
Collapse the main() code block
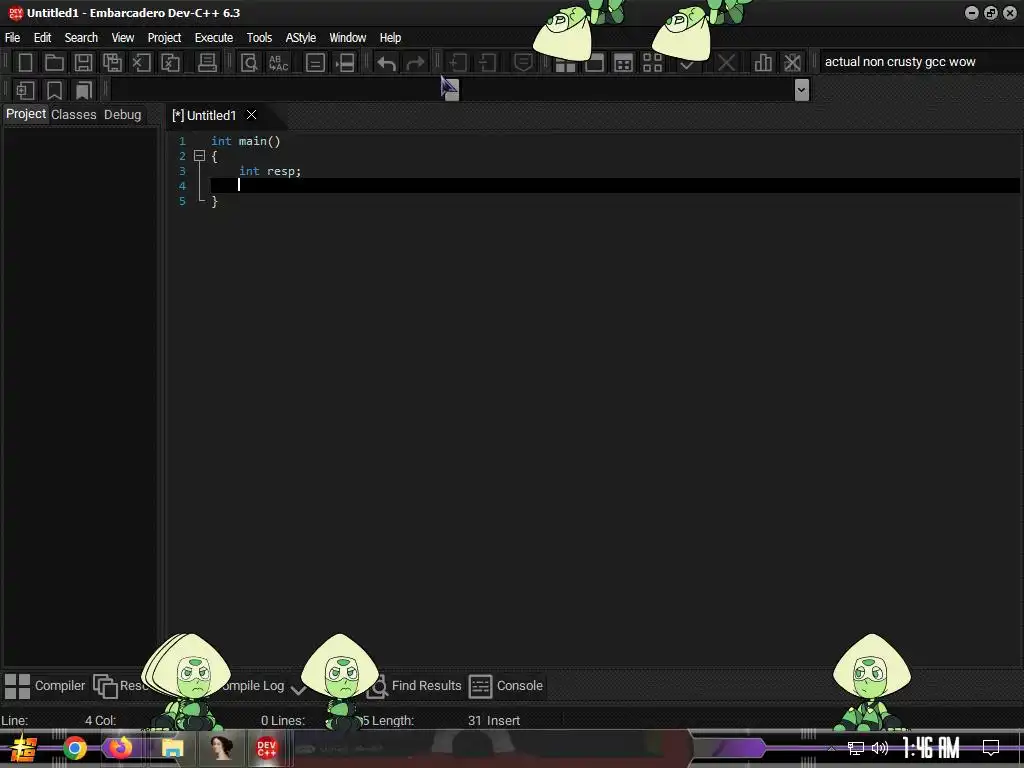[x=199, y=156]
